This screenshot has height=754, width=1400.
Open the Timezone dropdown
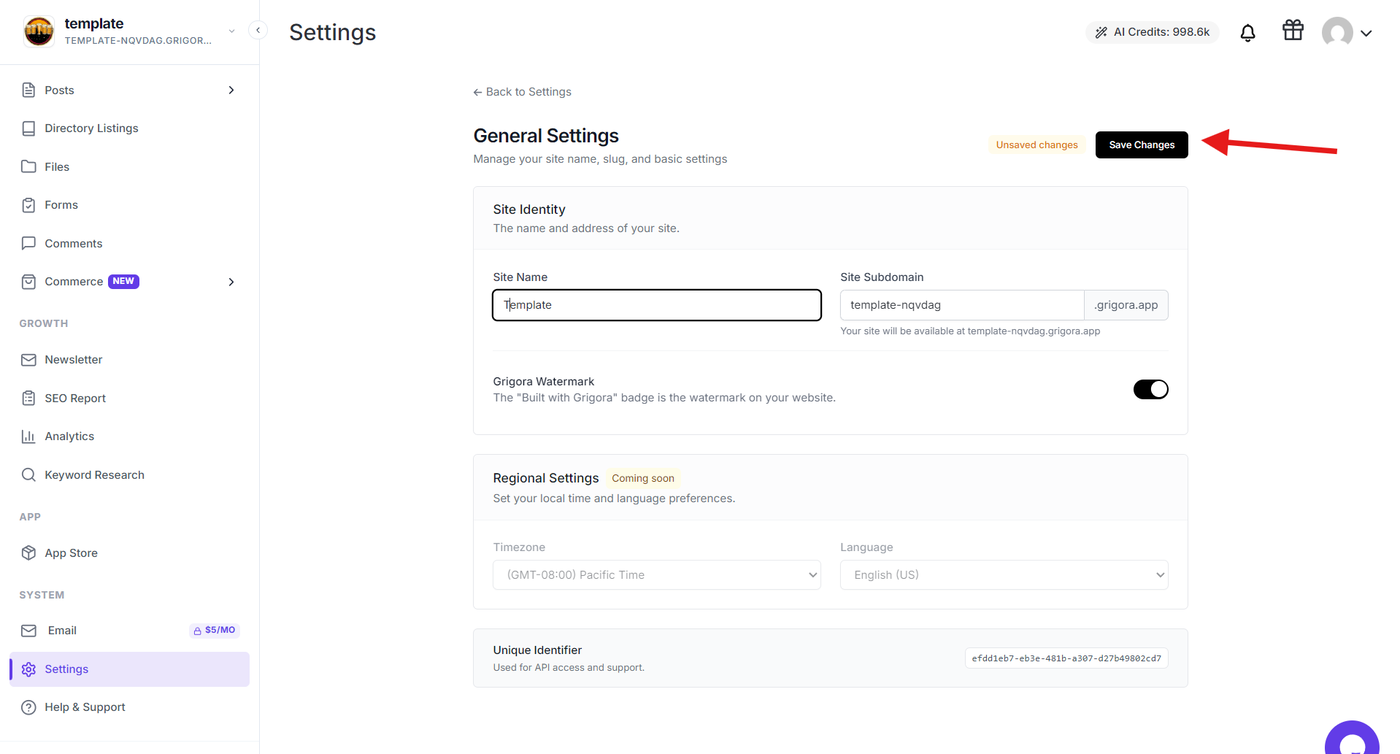[x=656, y=575]
